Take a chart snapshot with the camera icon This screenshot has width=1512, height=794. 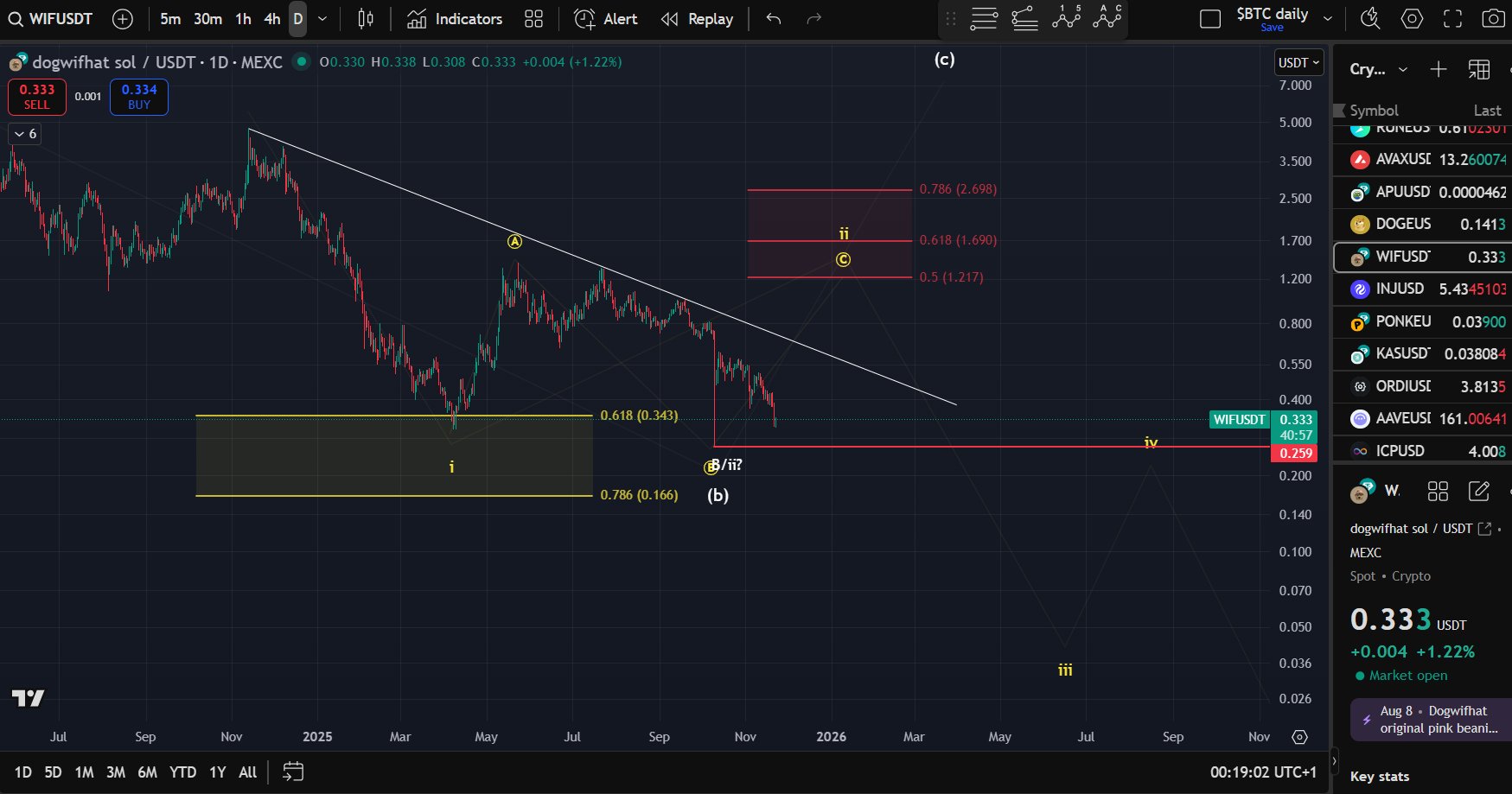1494,19
